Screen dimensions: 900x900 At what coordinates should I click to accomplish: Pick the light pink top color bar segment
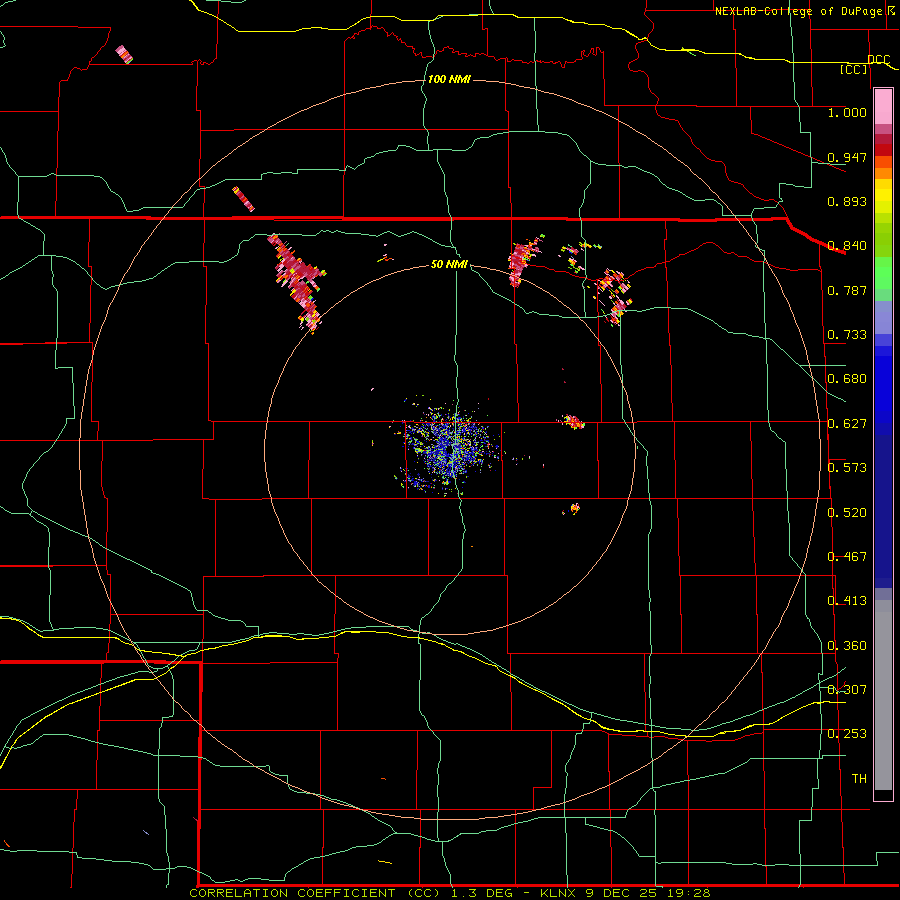(883, 107)
